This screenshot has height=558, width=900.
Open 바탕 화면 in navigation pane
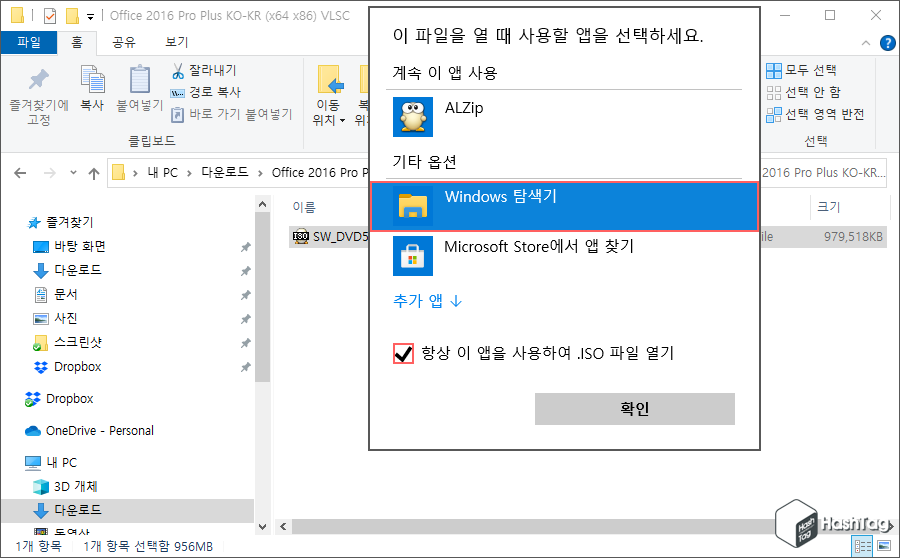(69, 246)
